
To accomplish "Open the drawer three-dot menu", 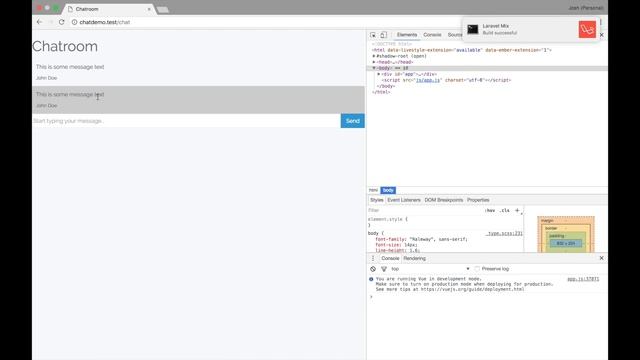I will tap(373, 258).
